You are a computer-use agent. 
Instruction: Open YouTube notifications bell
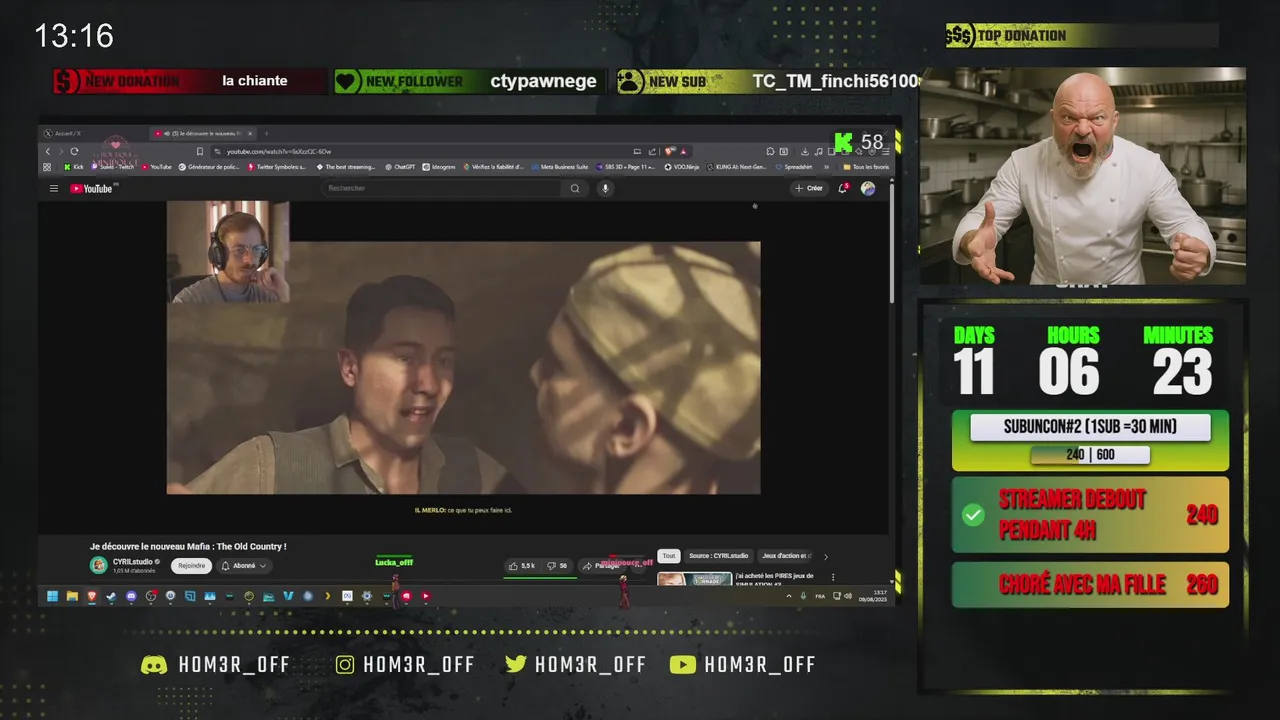pos(842,188)
